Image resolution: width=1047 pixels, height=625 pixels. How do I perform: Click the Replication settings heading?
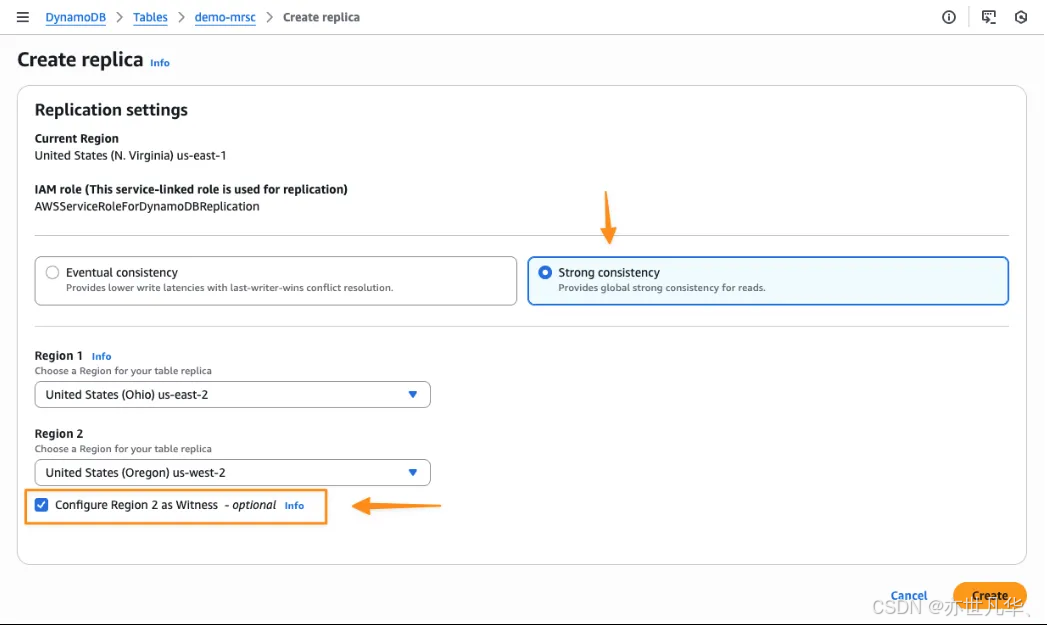click(x=111, y=110)
